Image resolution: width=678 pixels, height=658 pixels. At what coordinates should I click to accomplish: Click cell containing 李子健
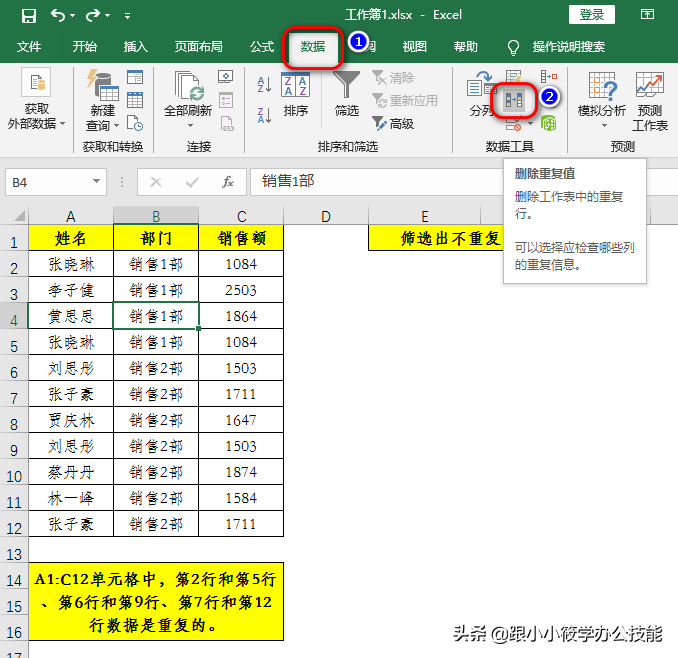[x=70, y=290]
